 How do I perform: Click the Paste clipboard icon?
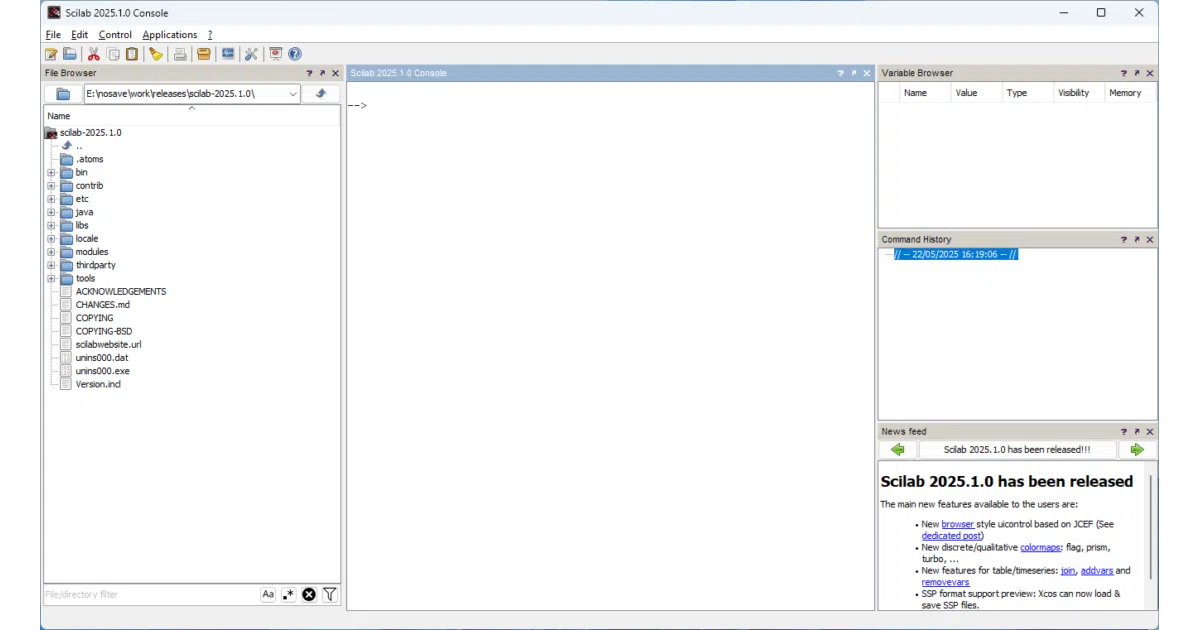click(132, 54)
